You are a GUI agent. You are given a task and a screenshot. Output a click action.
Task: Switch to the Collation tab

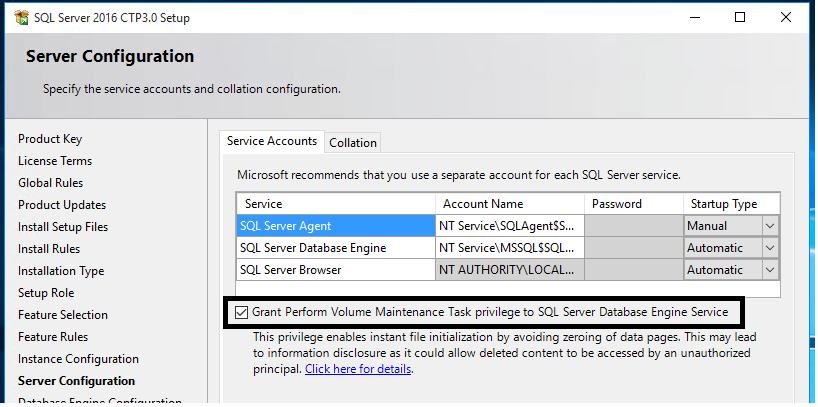click(x=352, y=143)
